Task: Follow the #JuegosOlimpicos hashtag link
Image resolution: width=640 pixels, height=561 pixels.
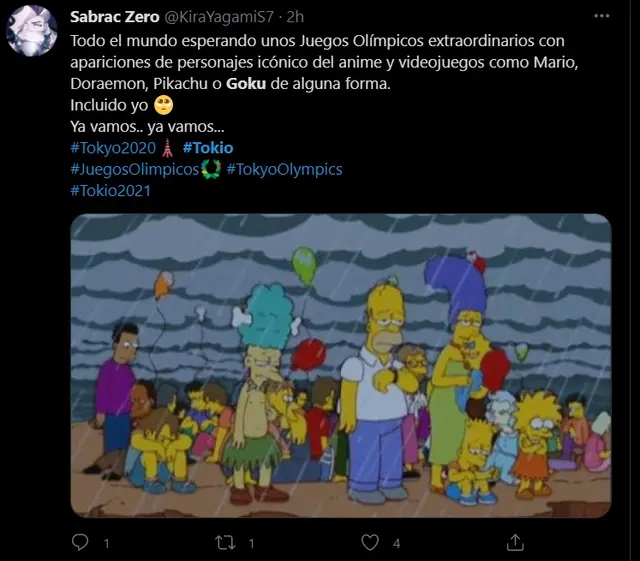Action: click(x=134, y=169)
